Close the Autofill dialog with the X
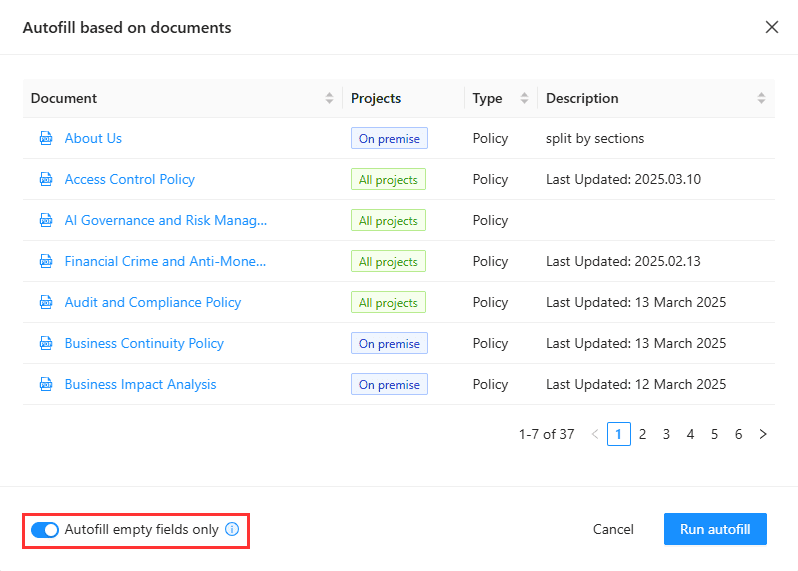798x571 pixels. pyautogui.click(x=771, y=27)
